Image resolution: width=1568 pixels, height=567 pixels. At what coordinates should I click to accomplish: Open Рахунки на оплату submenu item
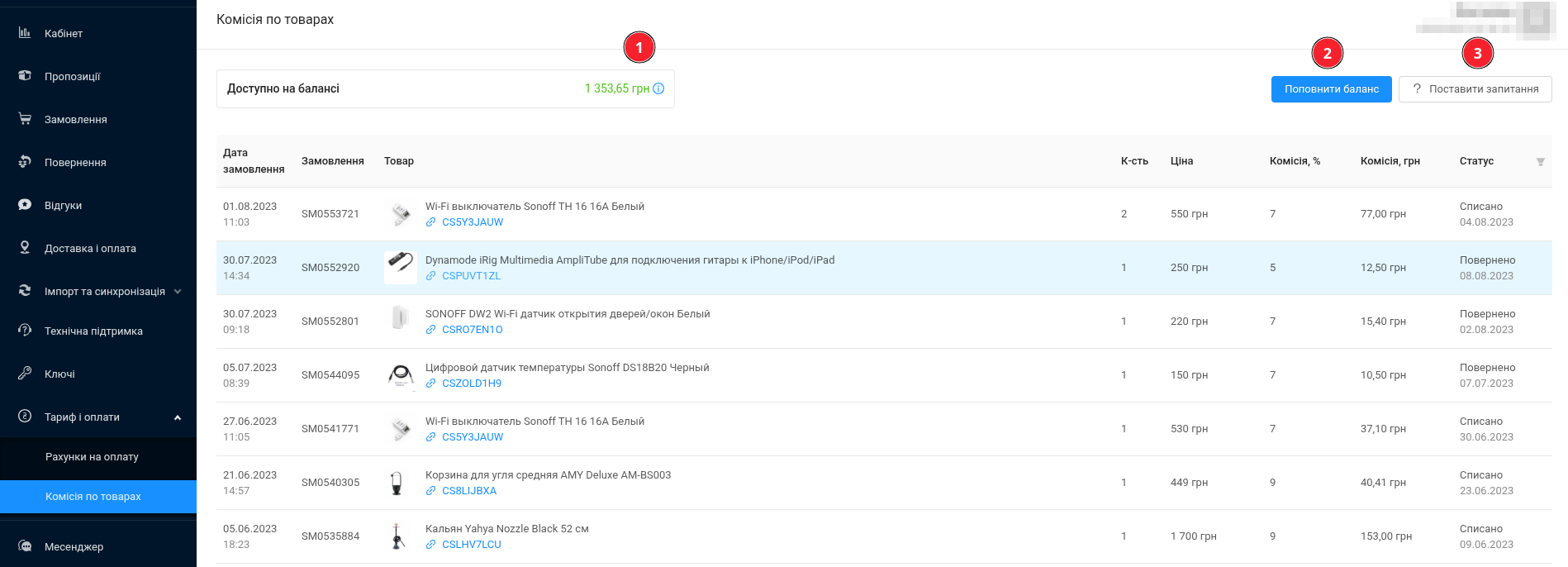92,457
